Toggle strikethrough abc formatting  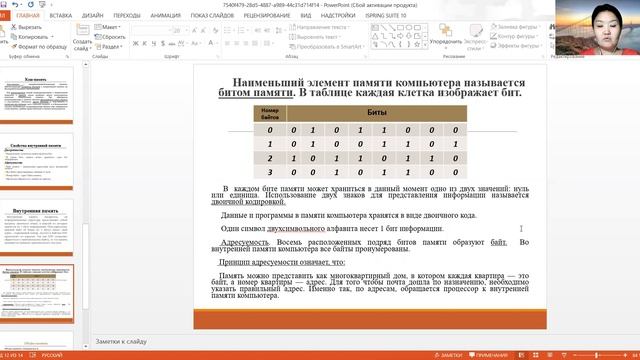tap(172, 43)
